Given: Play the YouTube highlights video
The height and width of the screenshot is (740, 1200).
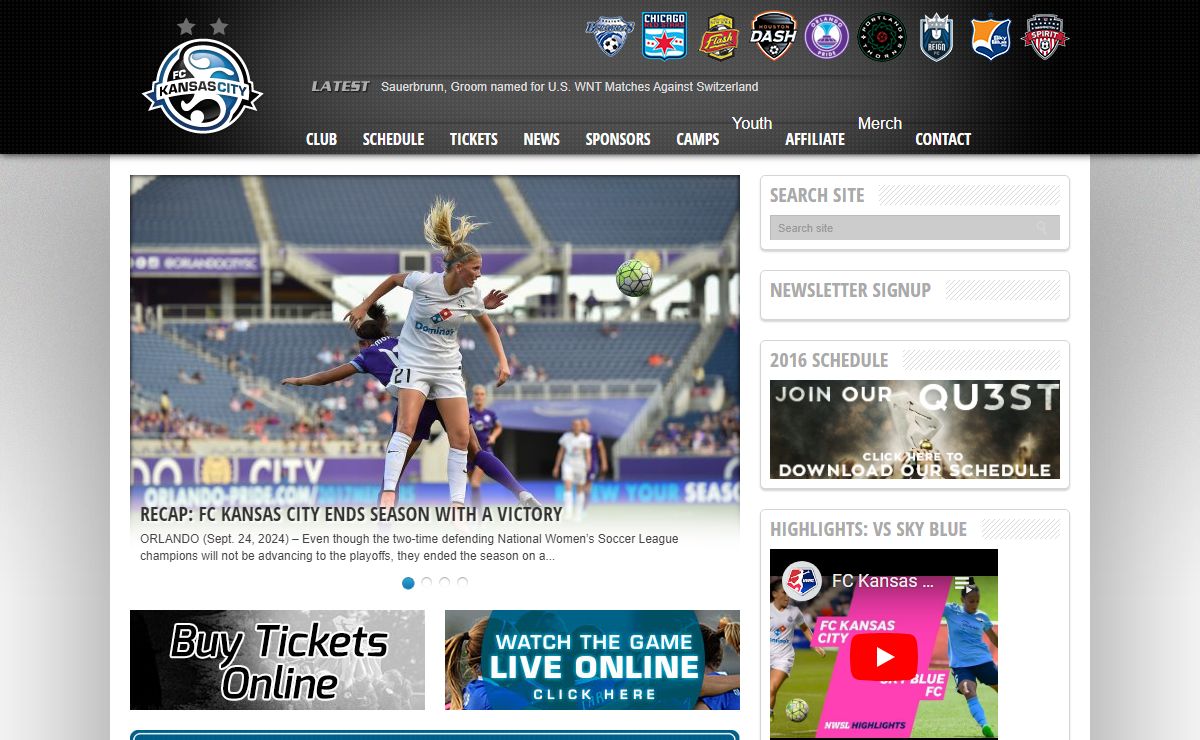Looking at the screenshot, I should (884, 657).
